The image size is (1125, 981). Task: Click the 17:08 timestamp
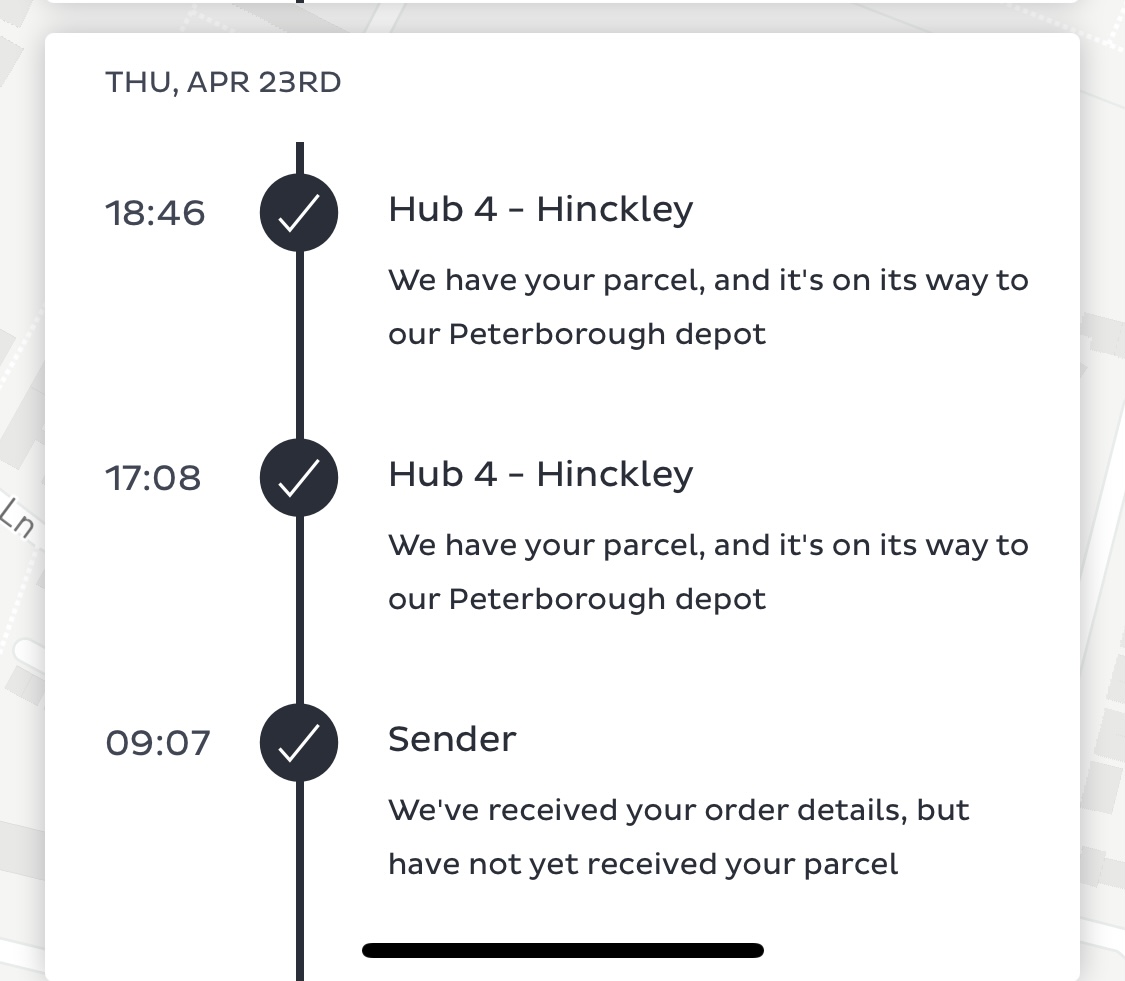pos(154,478)
